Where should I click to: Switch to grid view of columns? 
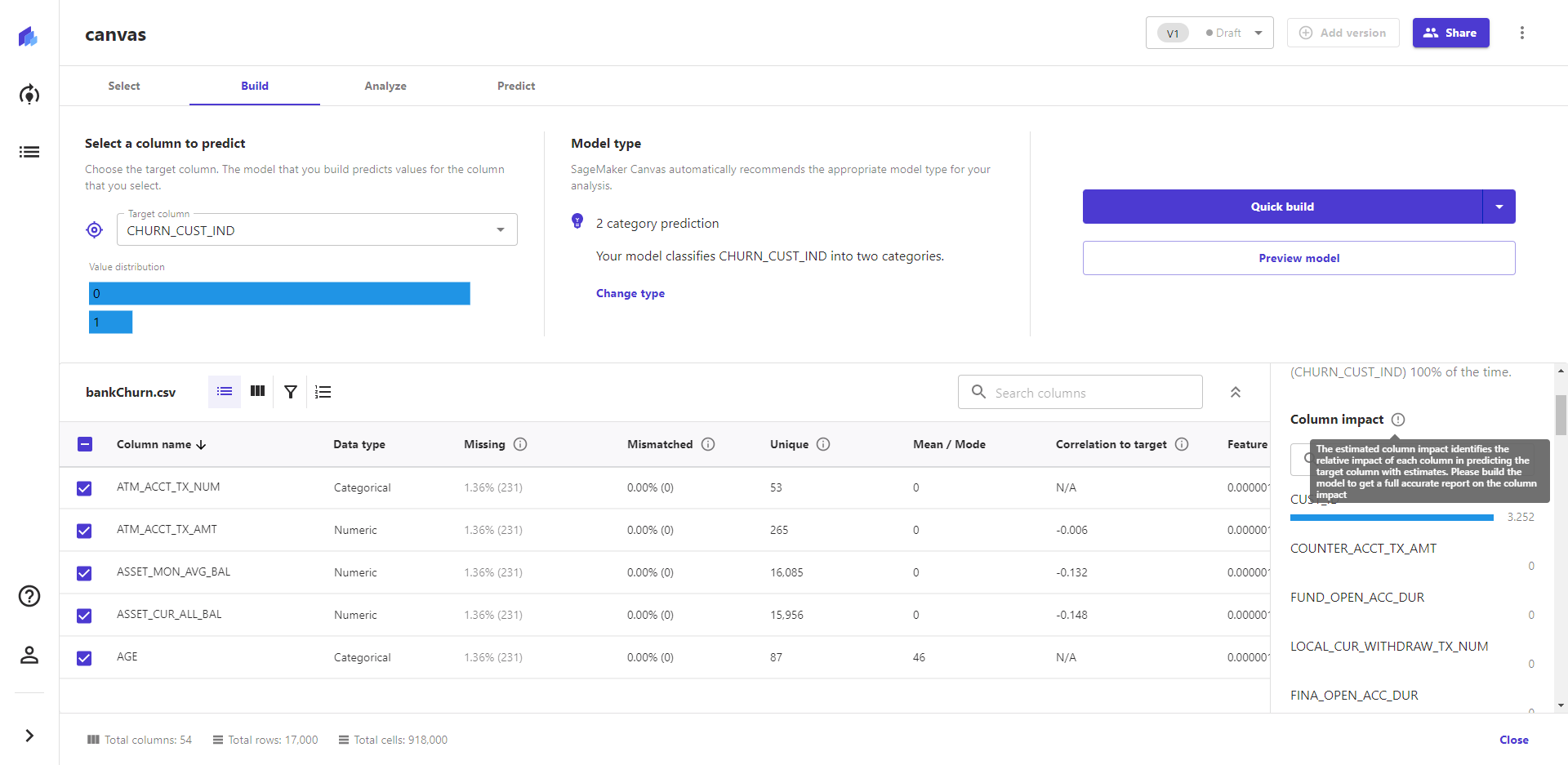[257, 392]
